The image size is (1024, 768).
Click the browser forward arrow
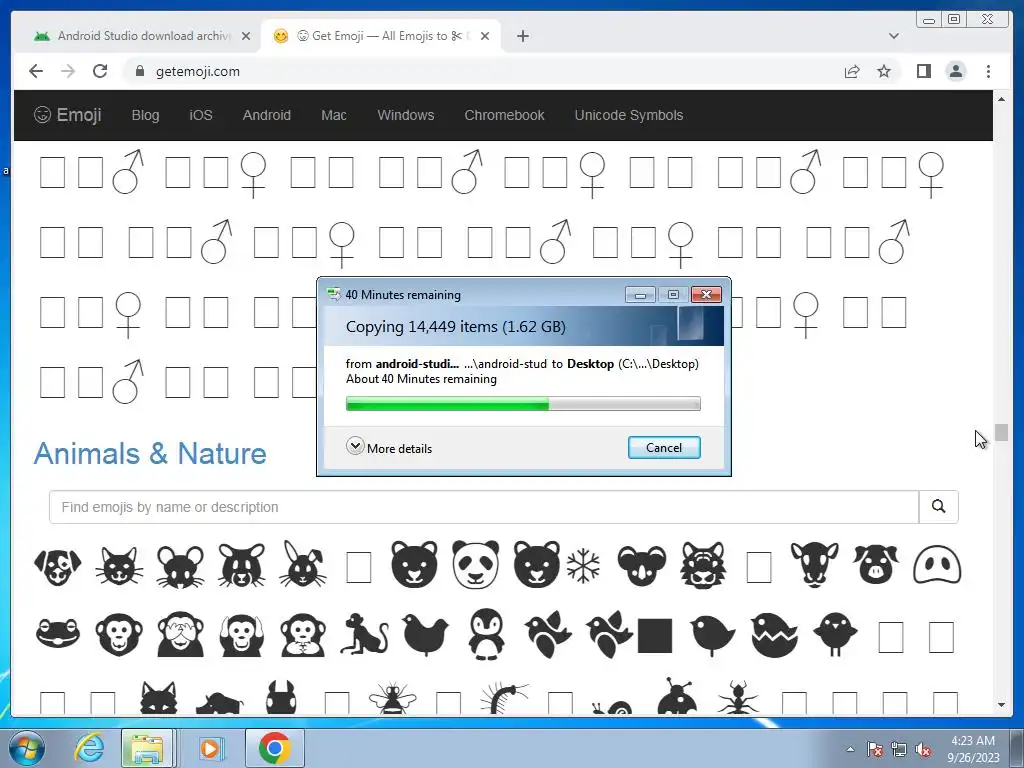(68, 71)
